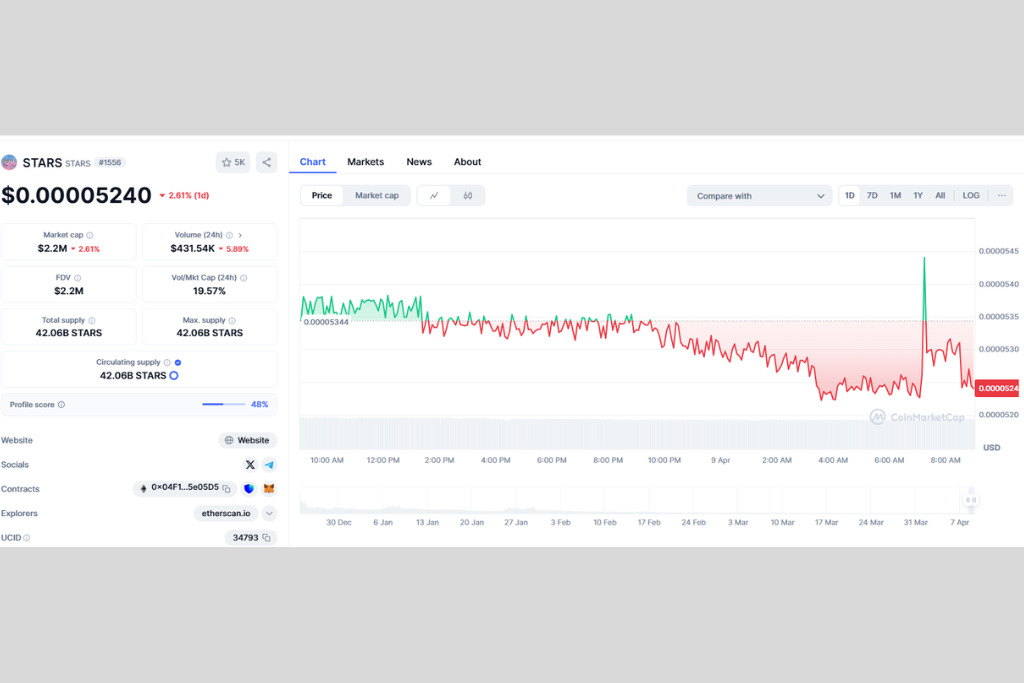Open Max. supply info icon

coord(232,321)
